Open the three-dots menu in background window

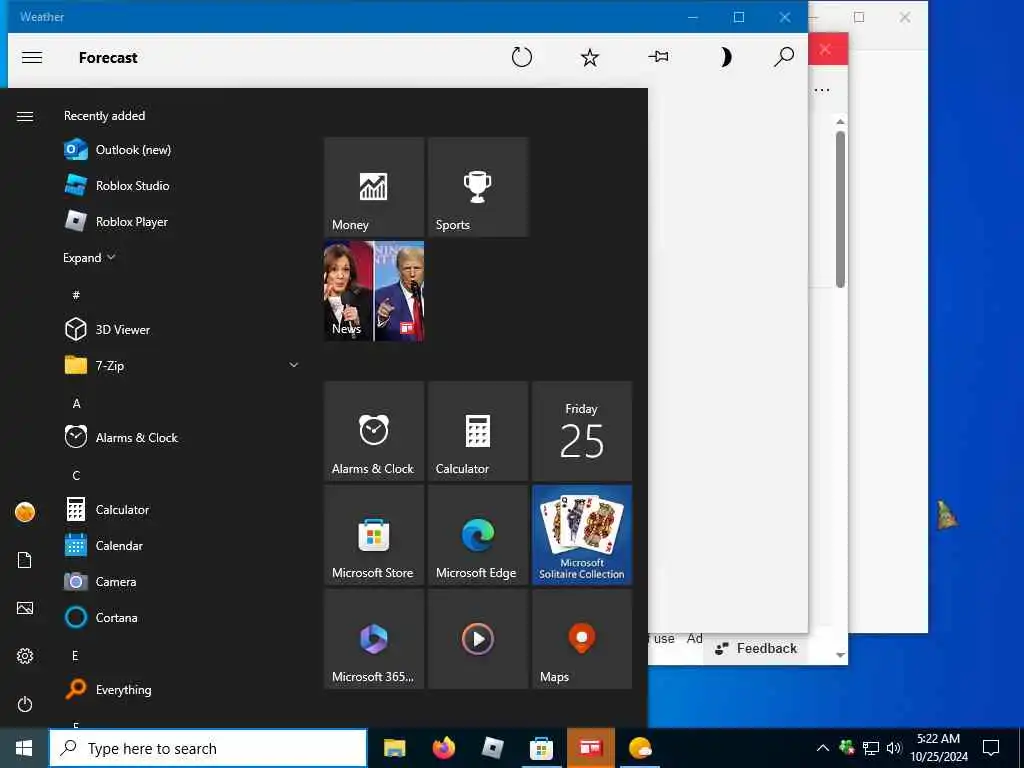822,90
